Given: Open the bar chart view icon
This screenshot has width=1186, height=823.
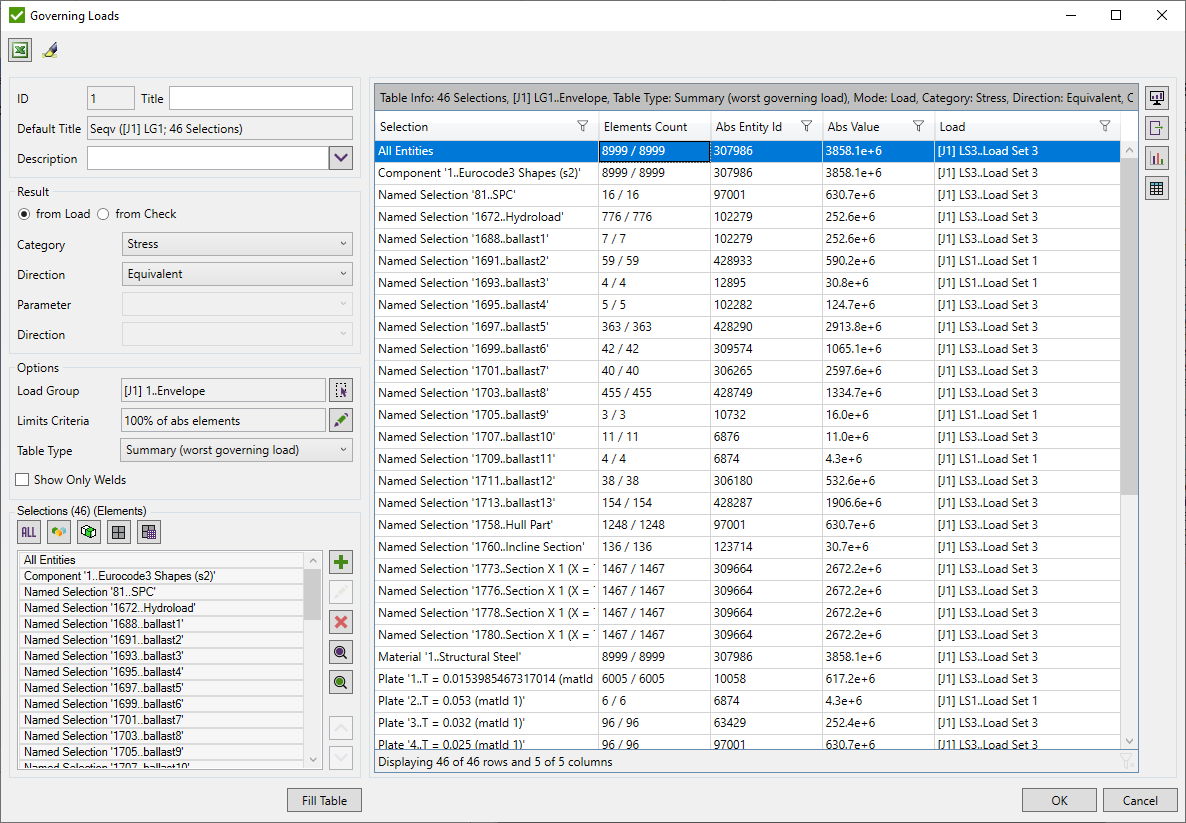Looking at the screenshot, I should (1156, 158).
